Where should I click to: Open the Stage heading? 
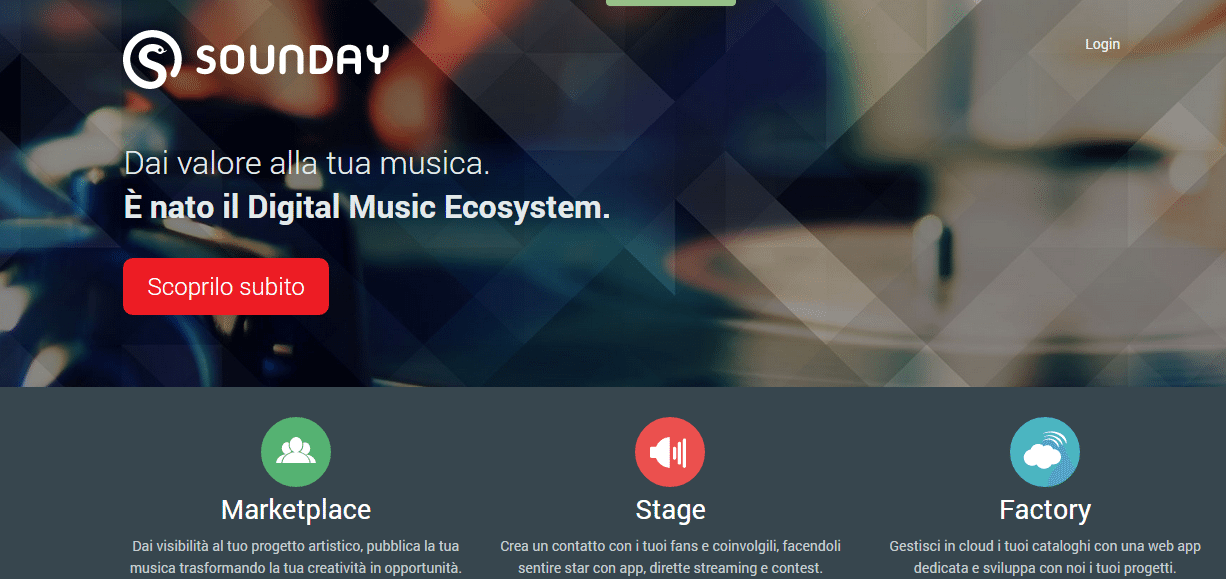[x=670, y=510]
